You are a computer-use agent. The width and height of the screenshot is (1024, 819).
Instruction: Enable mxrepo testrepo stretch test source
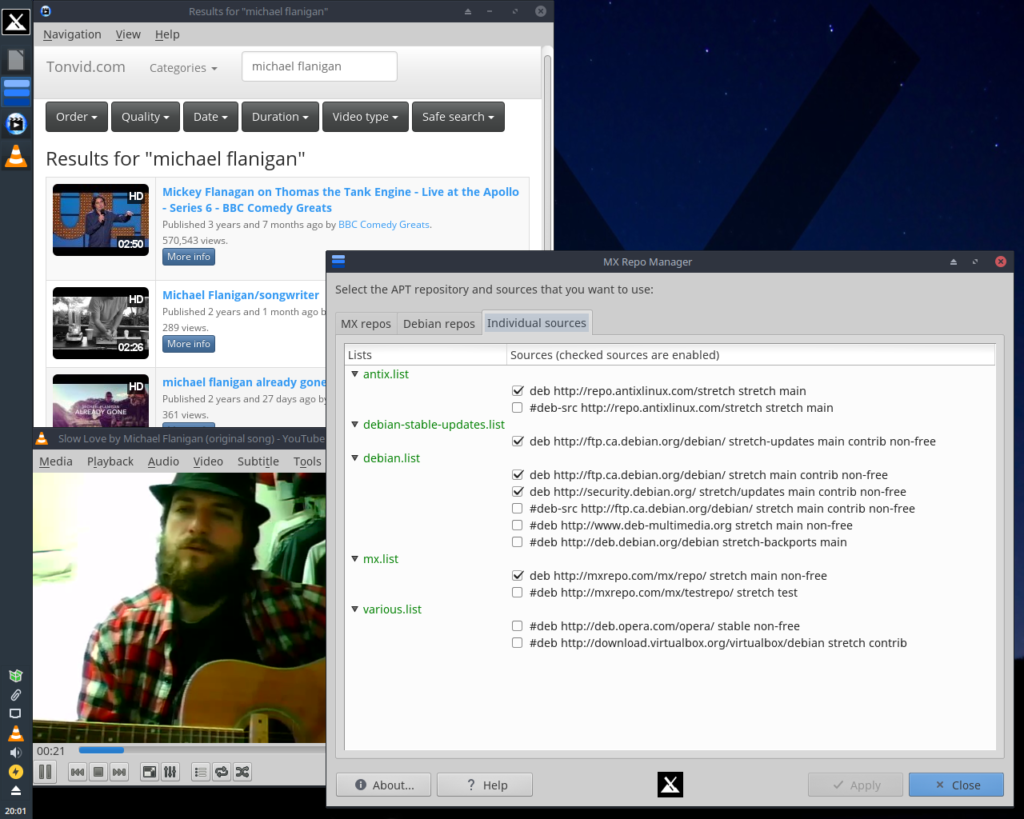pyautogui.click(x=517, y=592)
